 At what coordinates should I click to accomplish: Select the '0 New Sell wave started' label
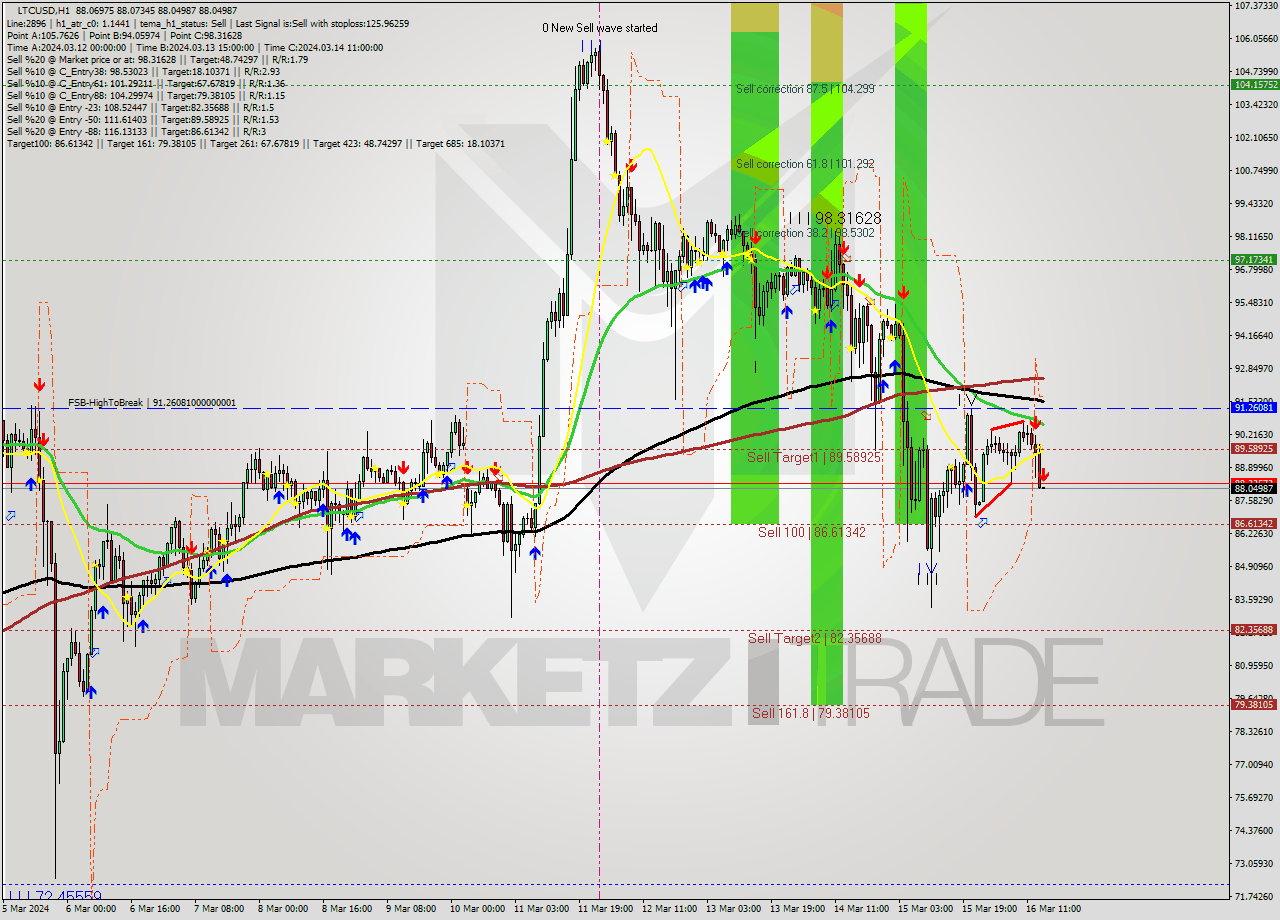[x=600, y=28]
